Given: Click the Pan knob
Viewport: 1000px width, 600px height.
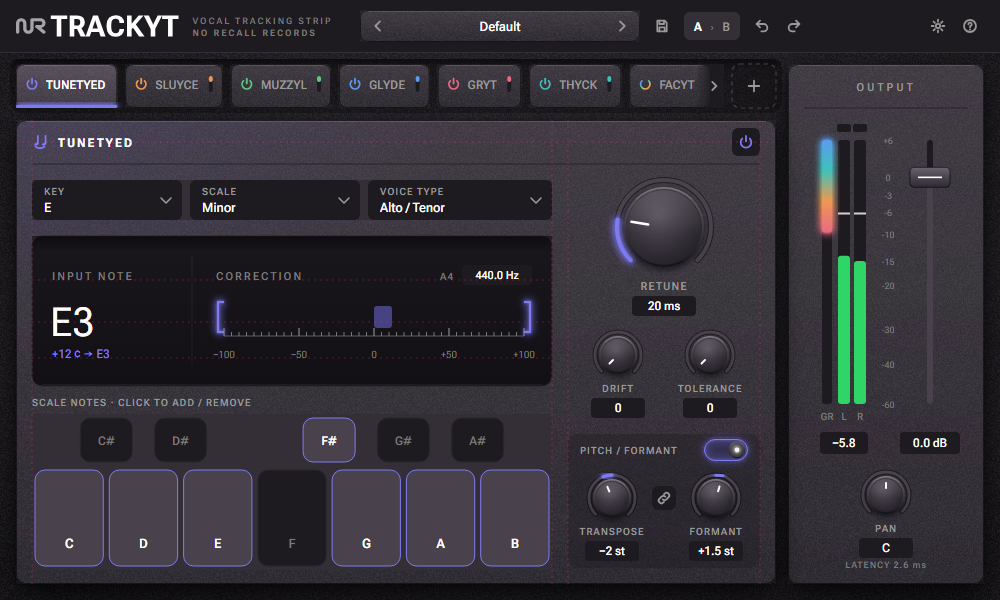Looking at the screenshot, I should [x=885, y=494].
